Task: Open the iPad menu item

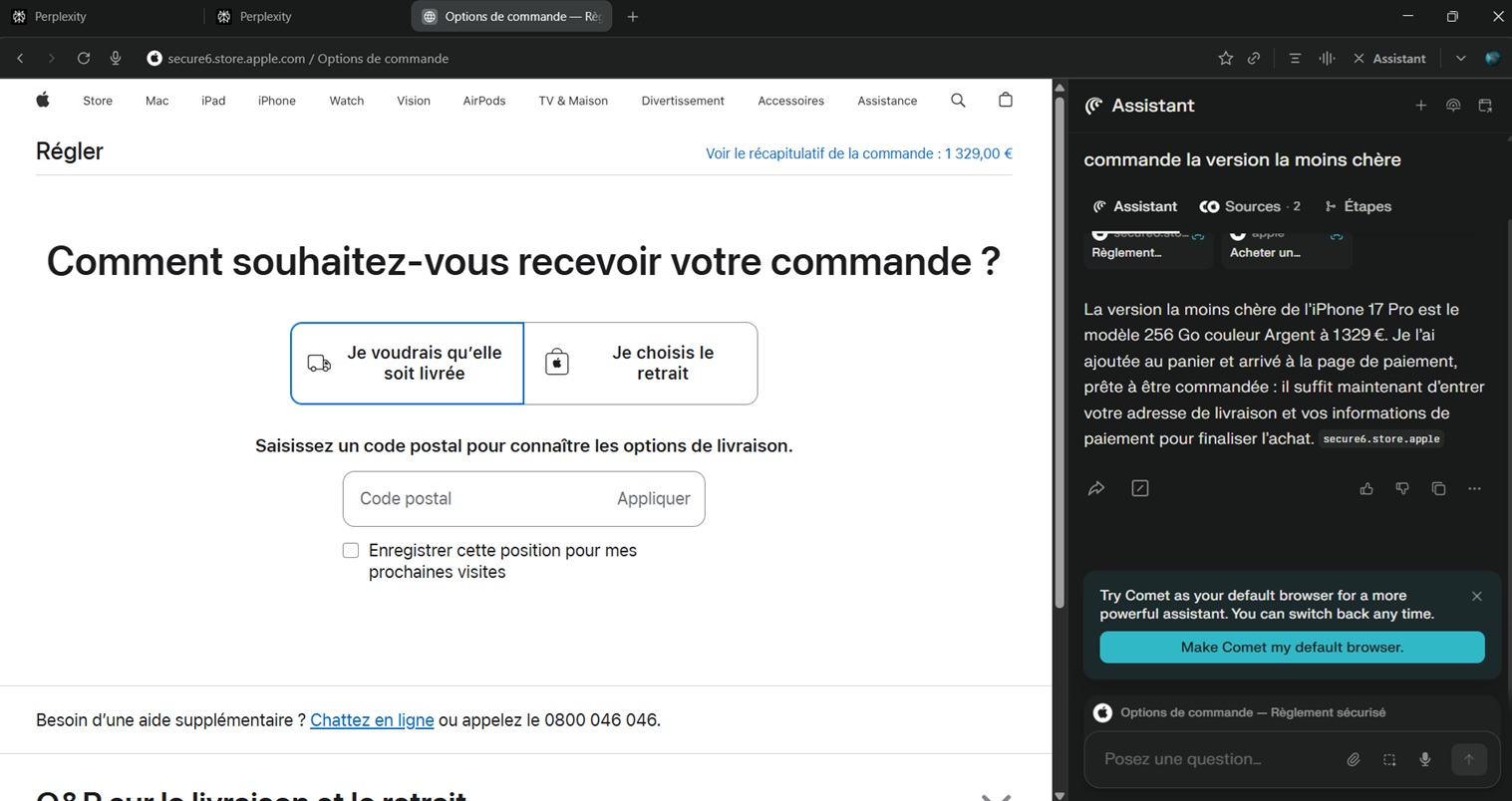Action: point(213,101)
